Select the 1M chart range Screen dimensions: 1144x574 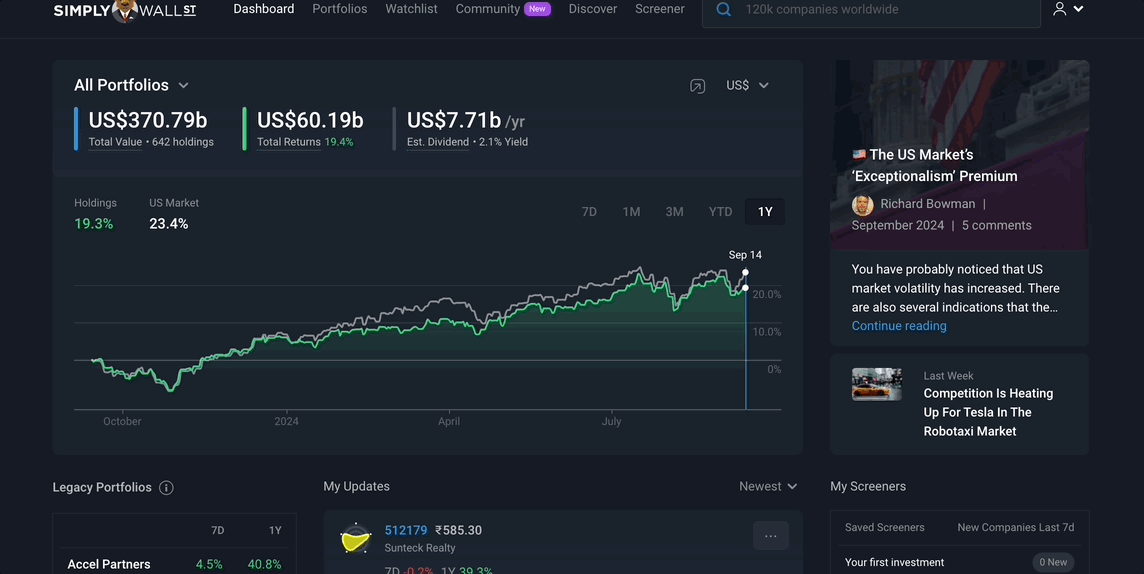pos(631,212)
